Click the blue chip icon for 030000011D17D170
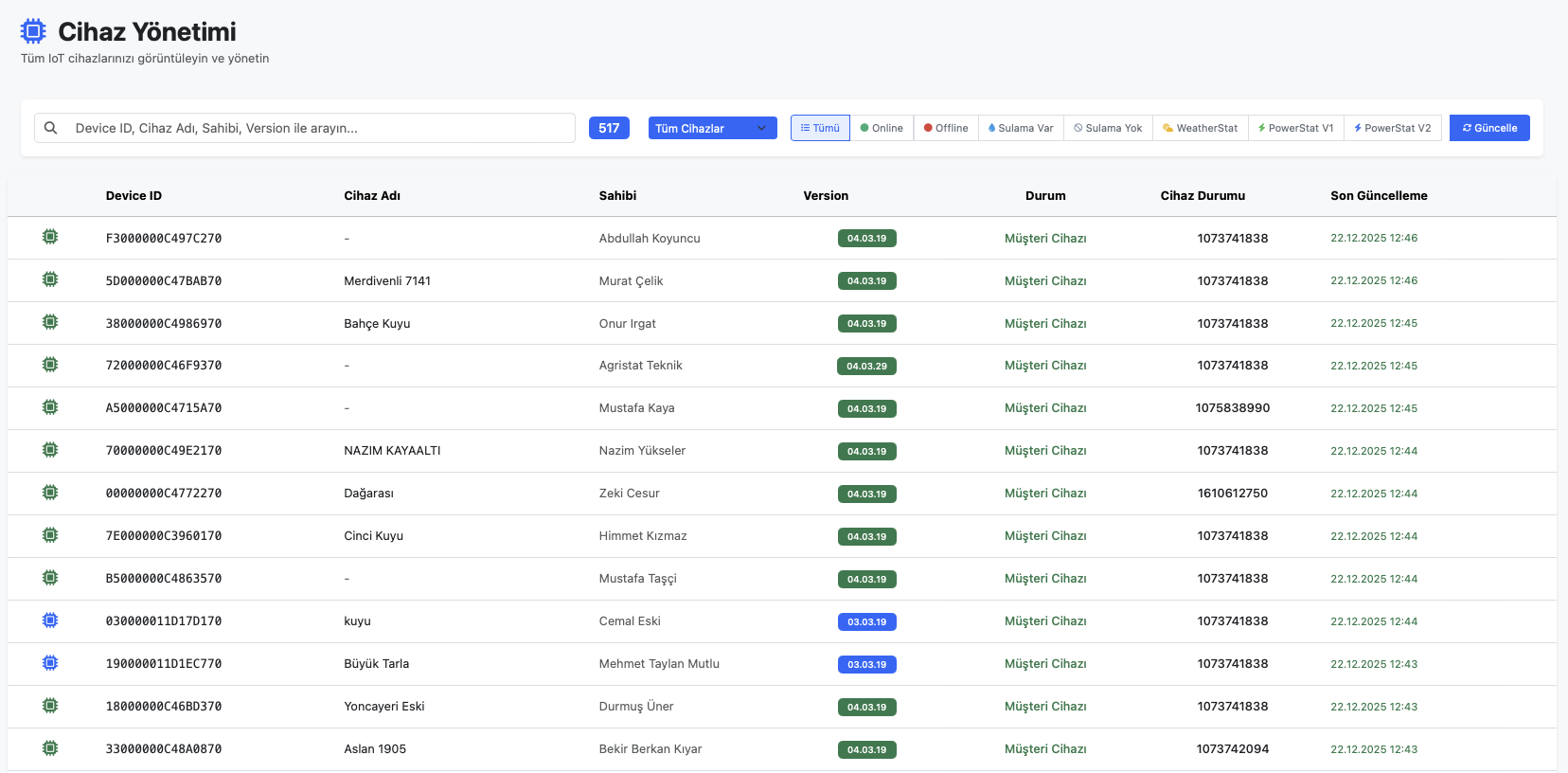This screenshot has height=773, width=1568. [x=50, y=620]
